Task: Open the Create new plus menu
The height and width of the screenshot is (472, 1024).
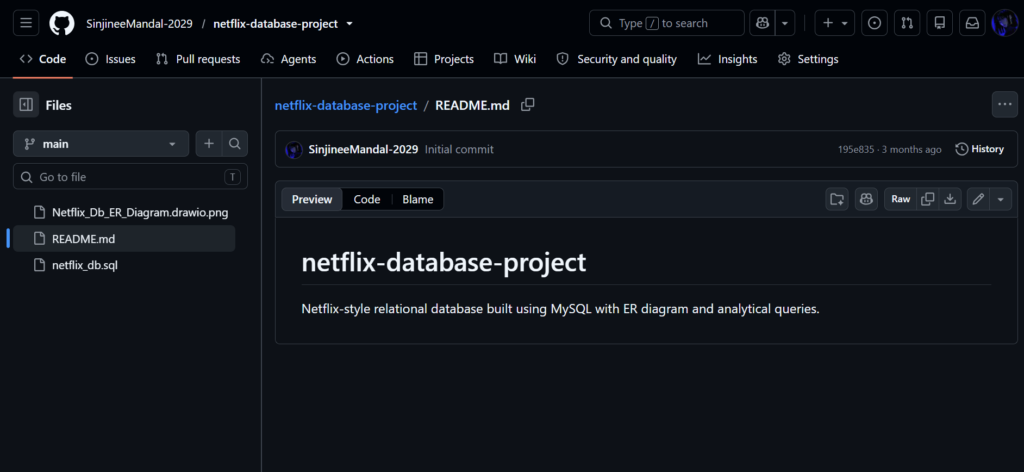Action: tap(835, 23)
